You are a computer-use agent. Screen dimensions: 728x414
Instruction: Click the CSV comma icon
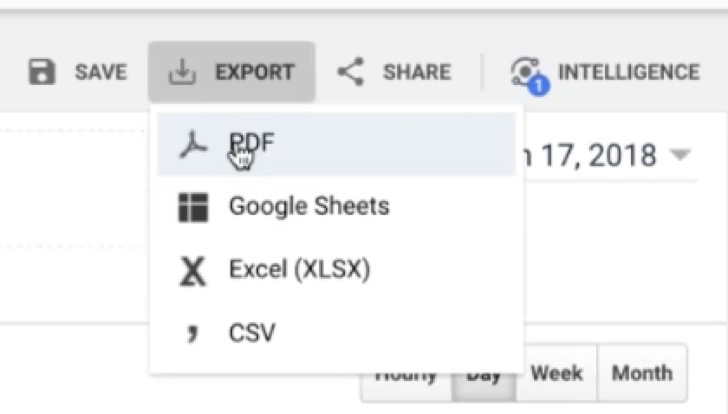tap(191, 333)
